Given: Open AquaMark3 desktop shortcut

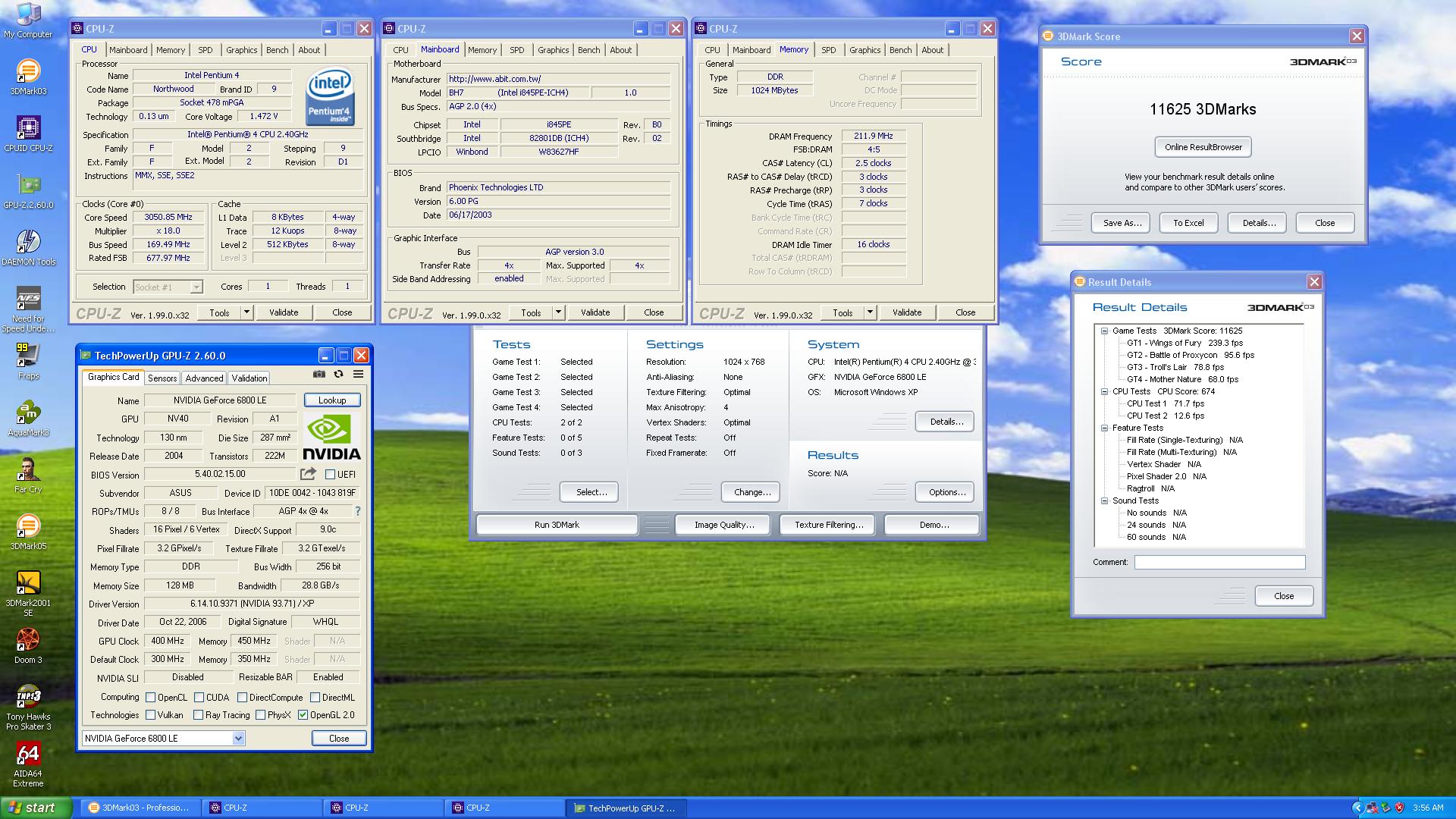Looking at the screenshot, I should pos(28,419).
